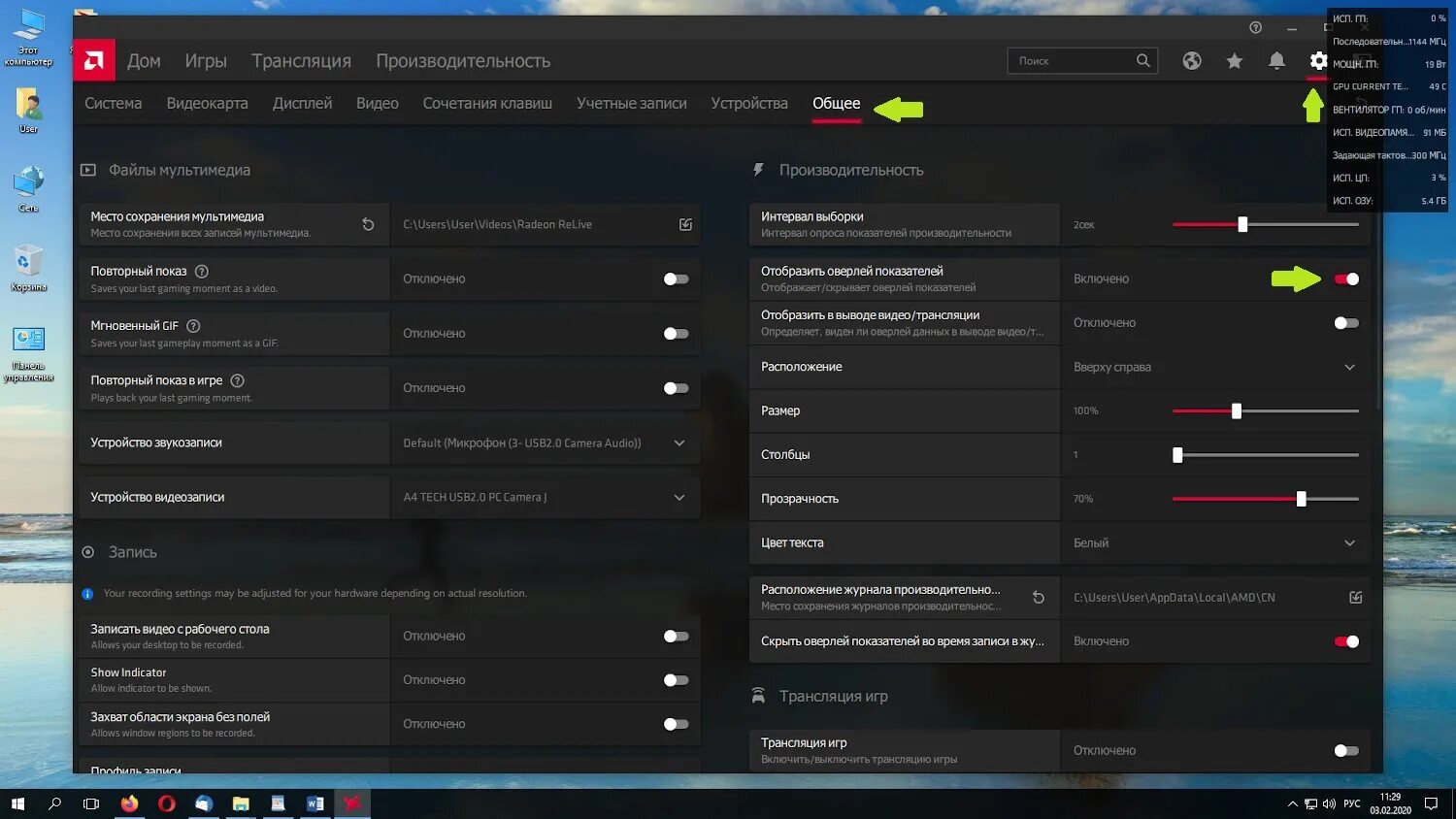Open Расположение dropdown (Вверху справа)
Viewport: 1456px width, 819px height.
[1215, 368]
